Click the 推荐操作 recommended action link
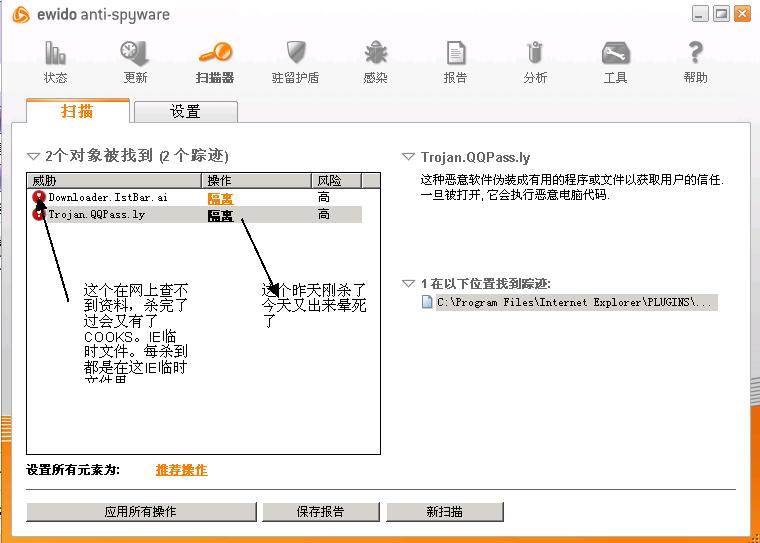The width and height of the screenshot is (760, 543). [182, 470]
